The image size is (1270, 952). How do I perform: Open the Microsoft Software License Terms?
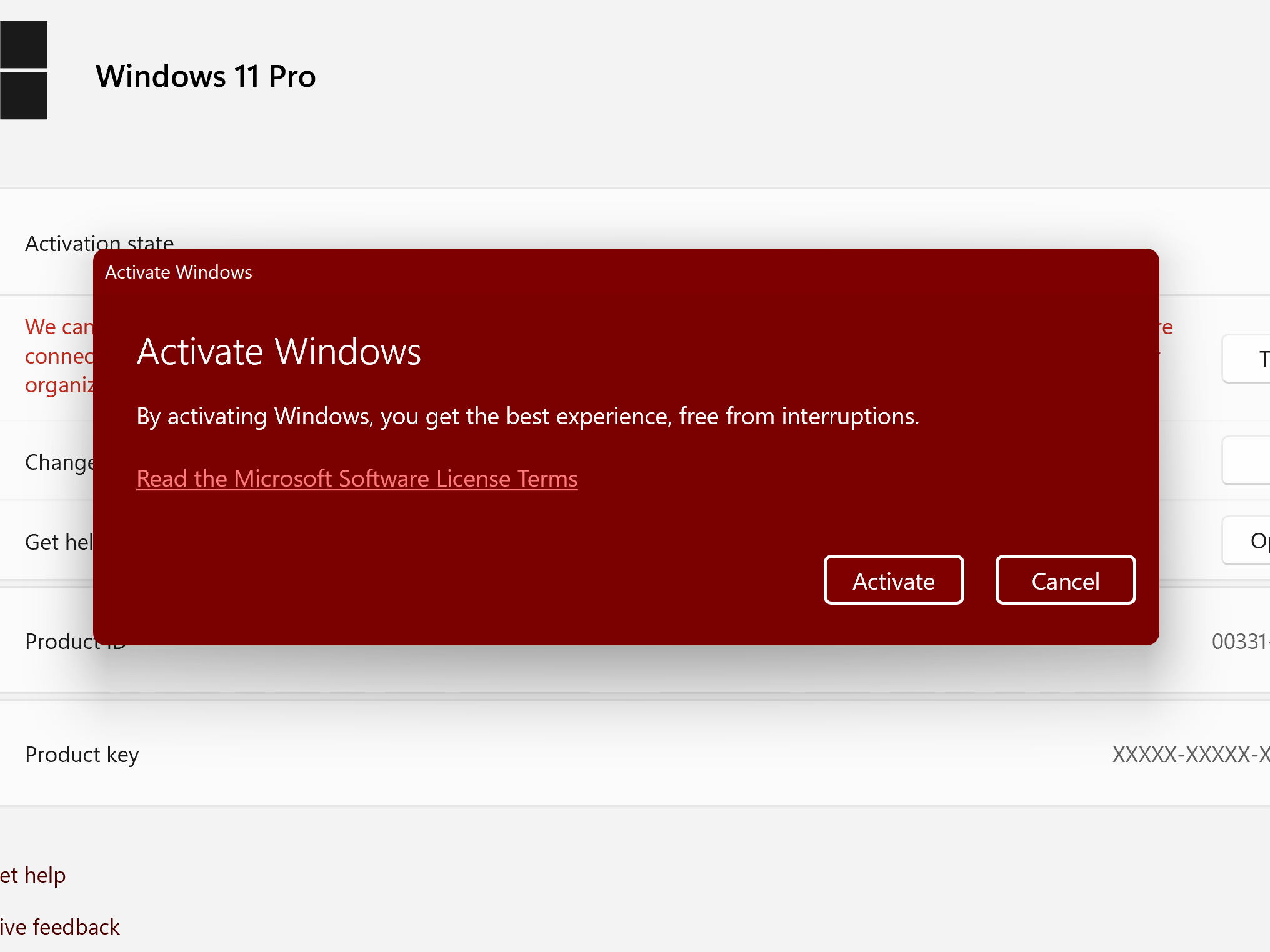[357, 478]
